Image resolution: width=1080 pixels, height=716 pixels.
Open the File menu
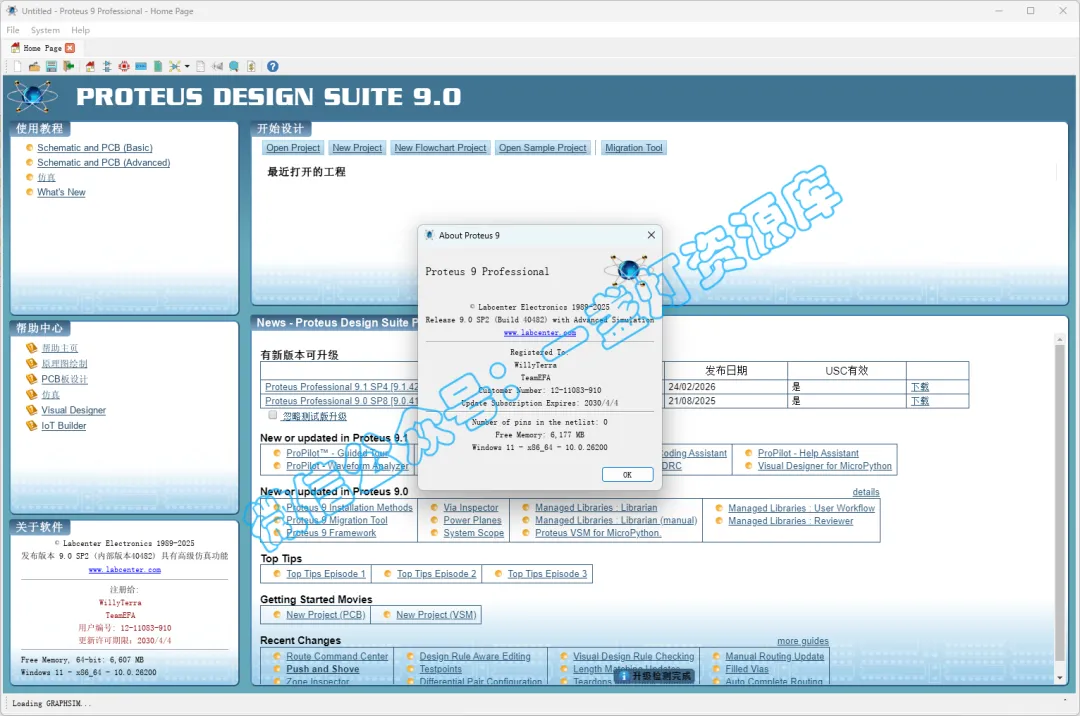(x=13, y=30)
